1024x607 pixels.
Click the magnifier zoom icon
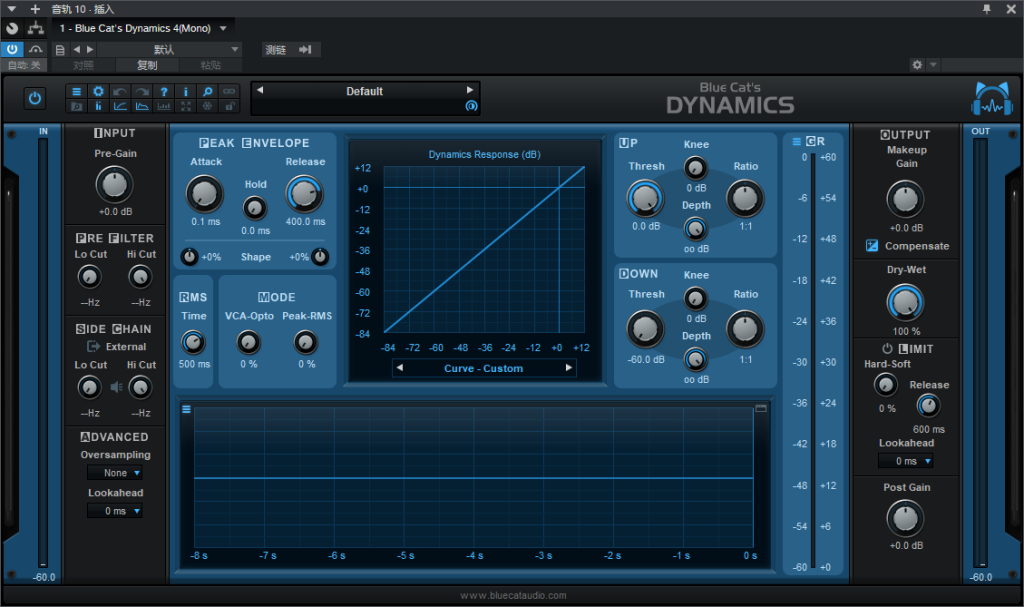(x=208, y=91)
